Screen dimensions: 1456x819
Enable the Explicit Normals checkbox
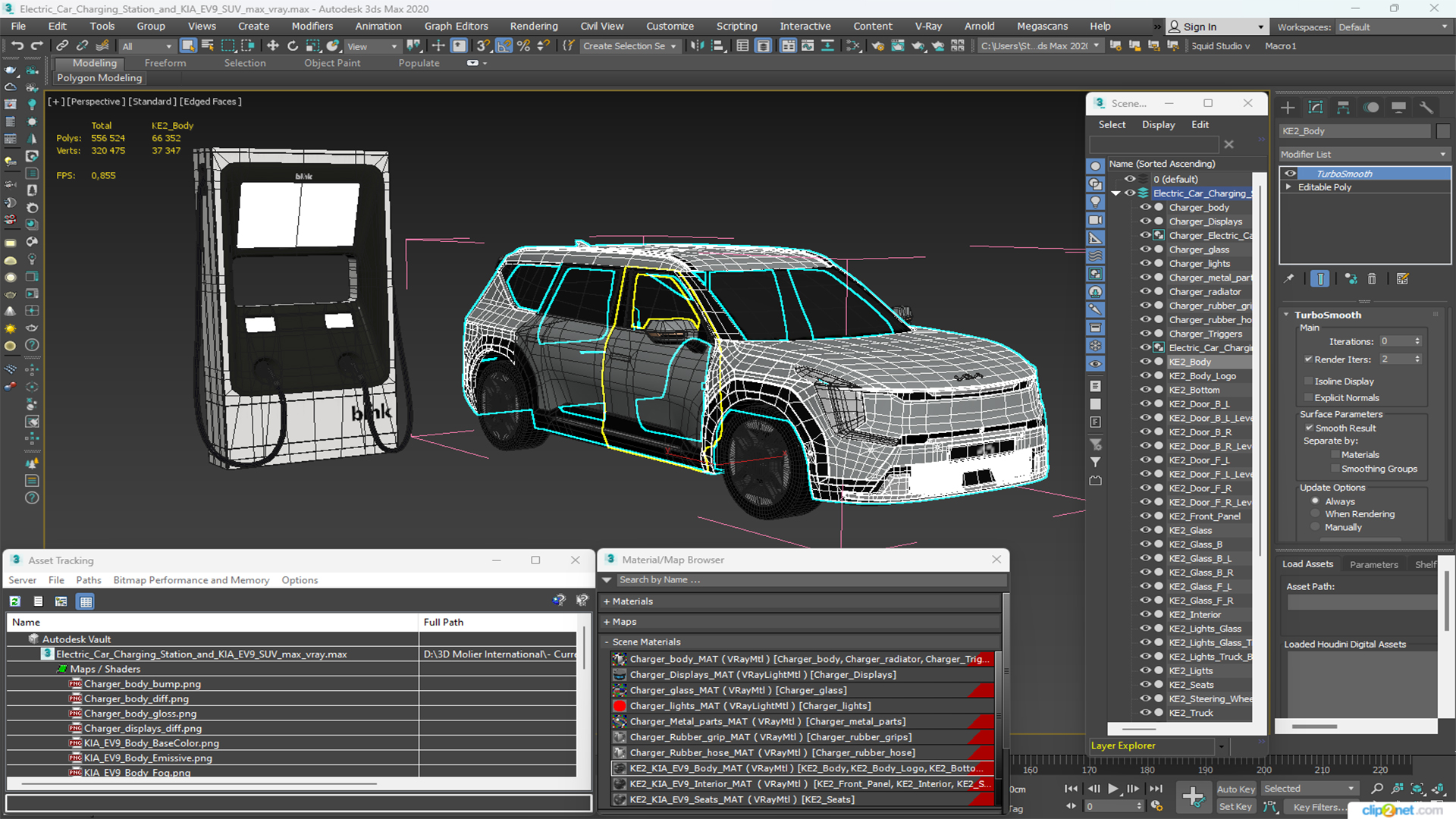pyautogui.click(x=1308, y=398)
